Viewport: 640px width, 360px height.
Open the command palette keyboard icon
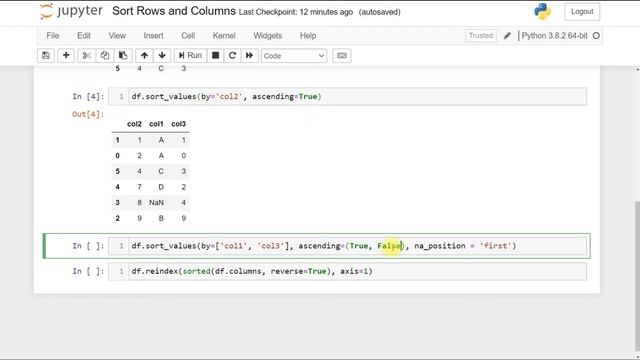click(342, 56)
